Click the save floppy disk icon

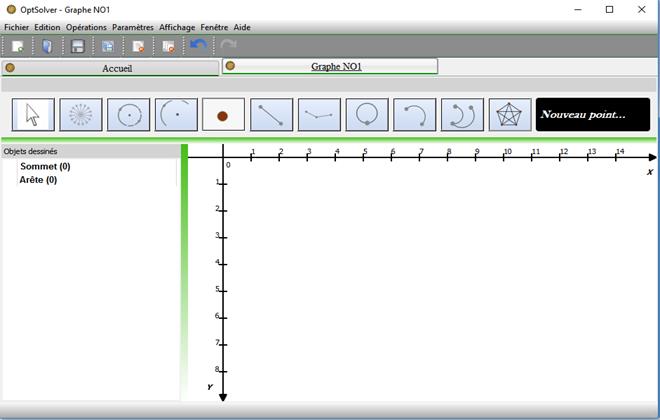pos(78,46)
